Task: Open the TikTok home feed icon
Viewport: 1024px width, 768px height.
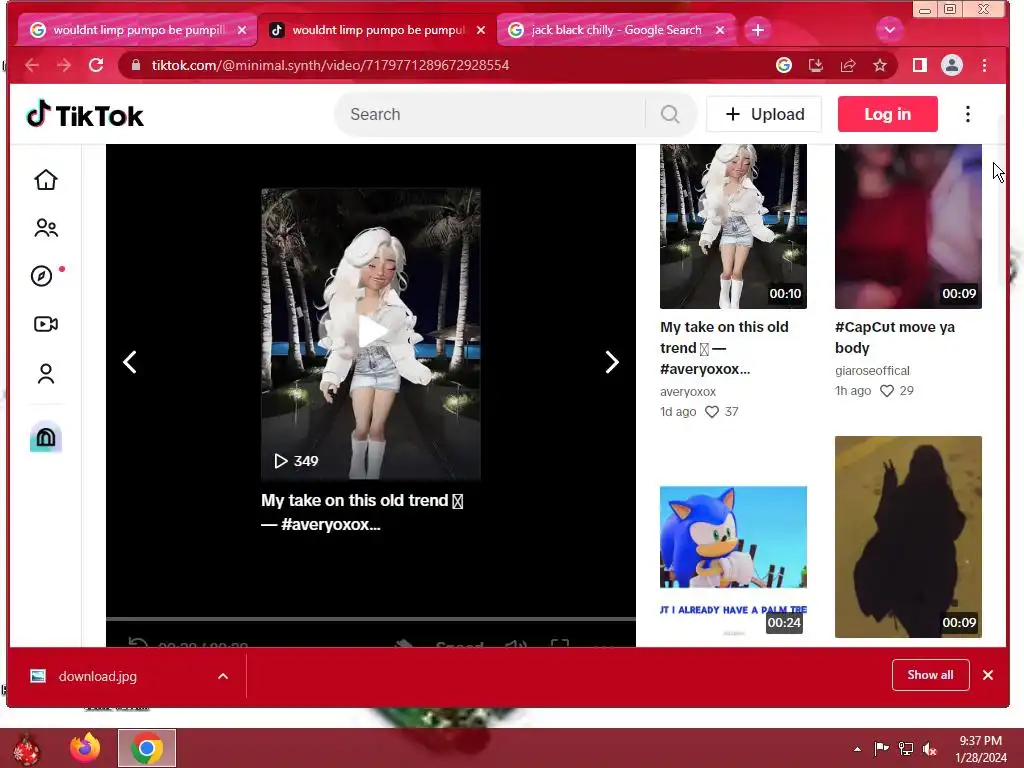Action: 46,180
